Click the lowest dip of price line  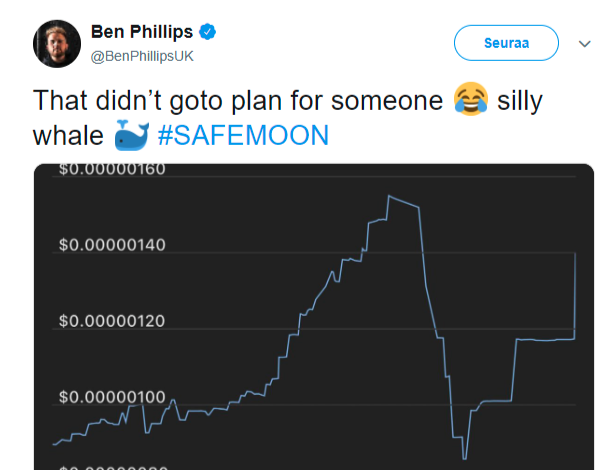465,456
